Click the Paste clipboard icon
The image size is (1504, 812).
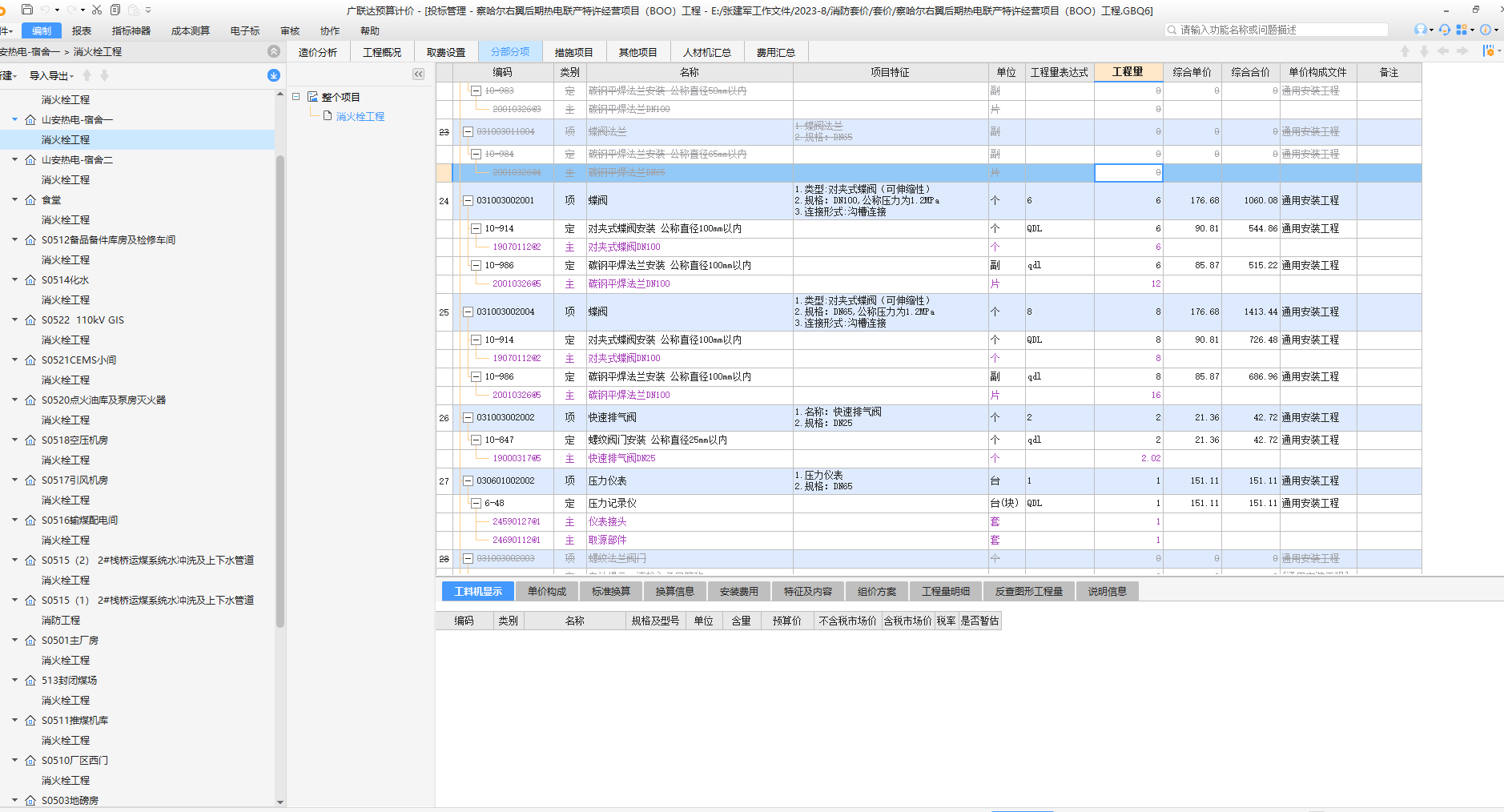tap(134, 10)
